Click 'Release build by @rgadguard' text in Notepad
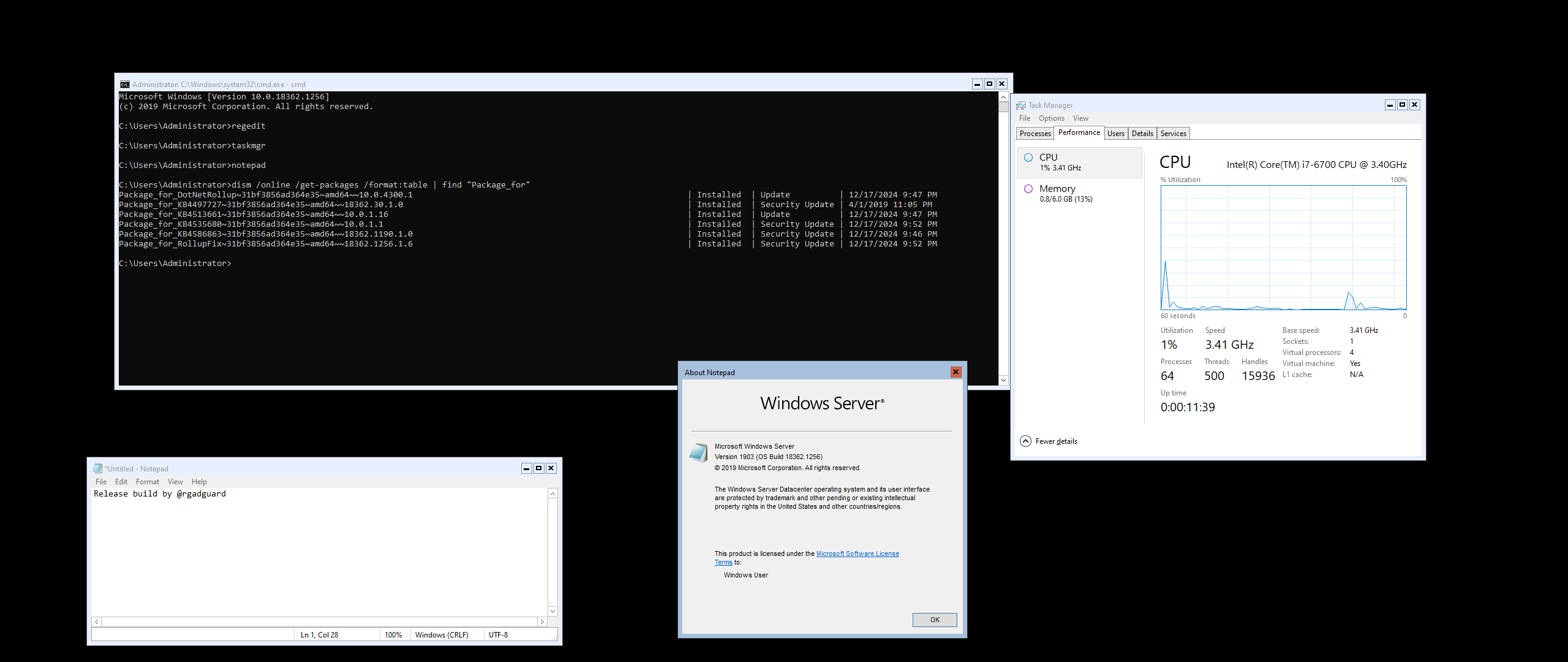The width and height of the screenshot is (1568, 662). [x=160, y=494]
